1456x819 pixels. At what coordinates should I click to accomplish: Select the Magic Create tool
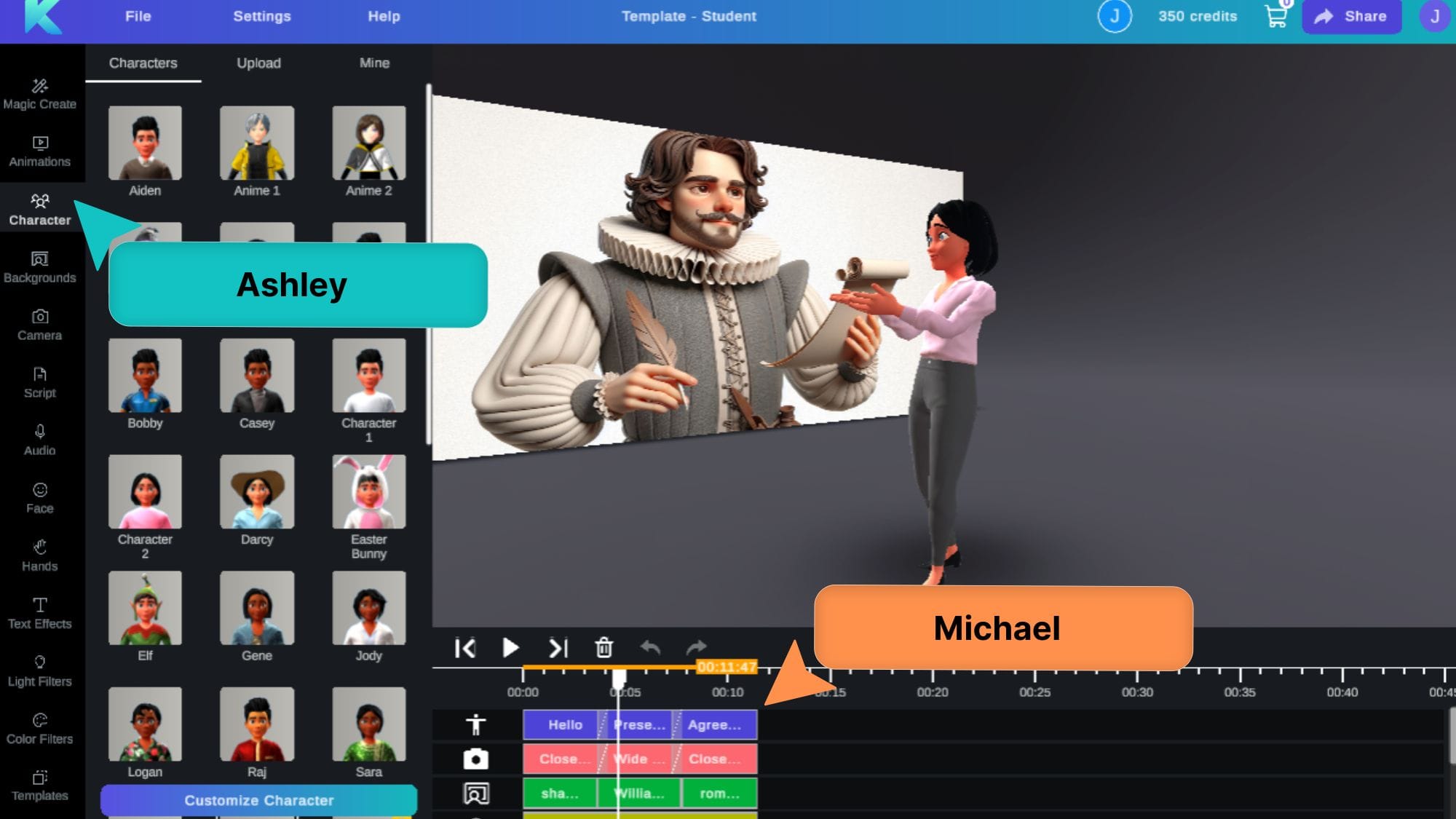40,92
